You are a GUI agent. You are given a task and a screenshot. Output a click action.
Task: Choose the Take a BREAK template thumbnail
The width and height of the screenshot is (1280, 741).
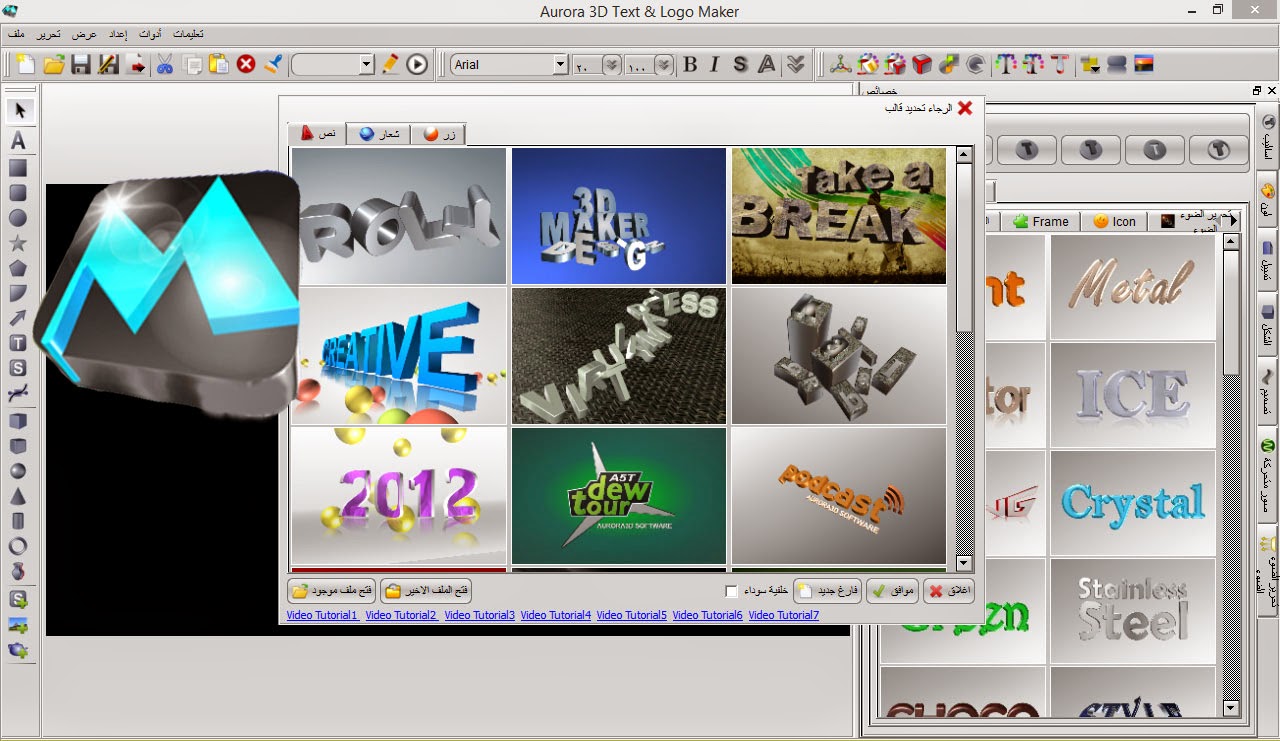coord(839,216)
